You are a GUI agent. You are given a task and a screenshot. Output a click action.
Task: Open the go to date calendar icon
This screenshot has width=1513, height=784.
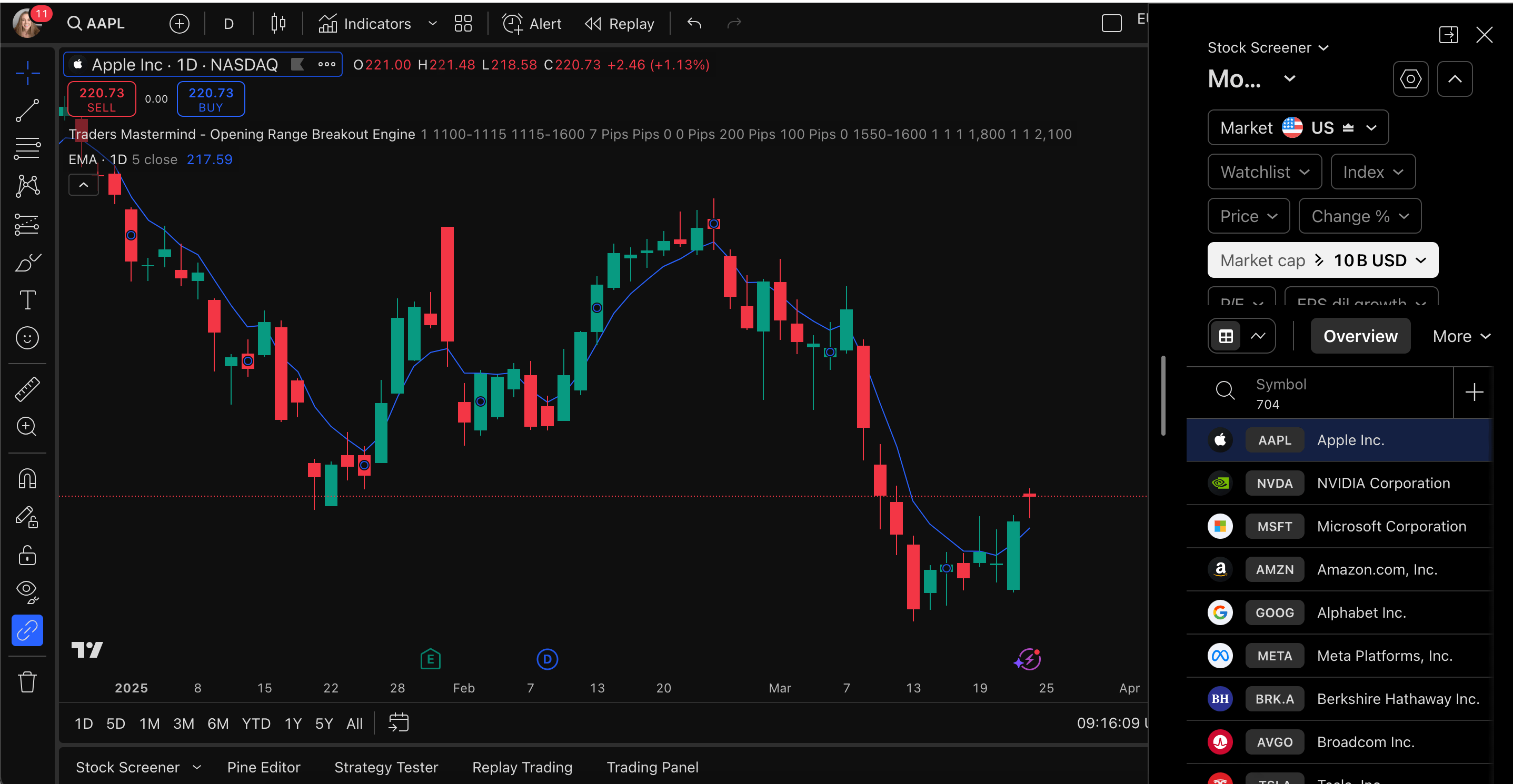(x=399, y=722)
